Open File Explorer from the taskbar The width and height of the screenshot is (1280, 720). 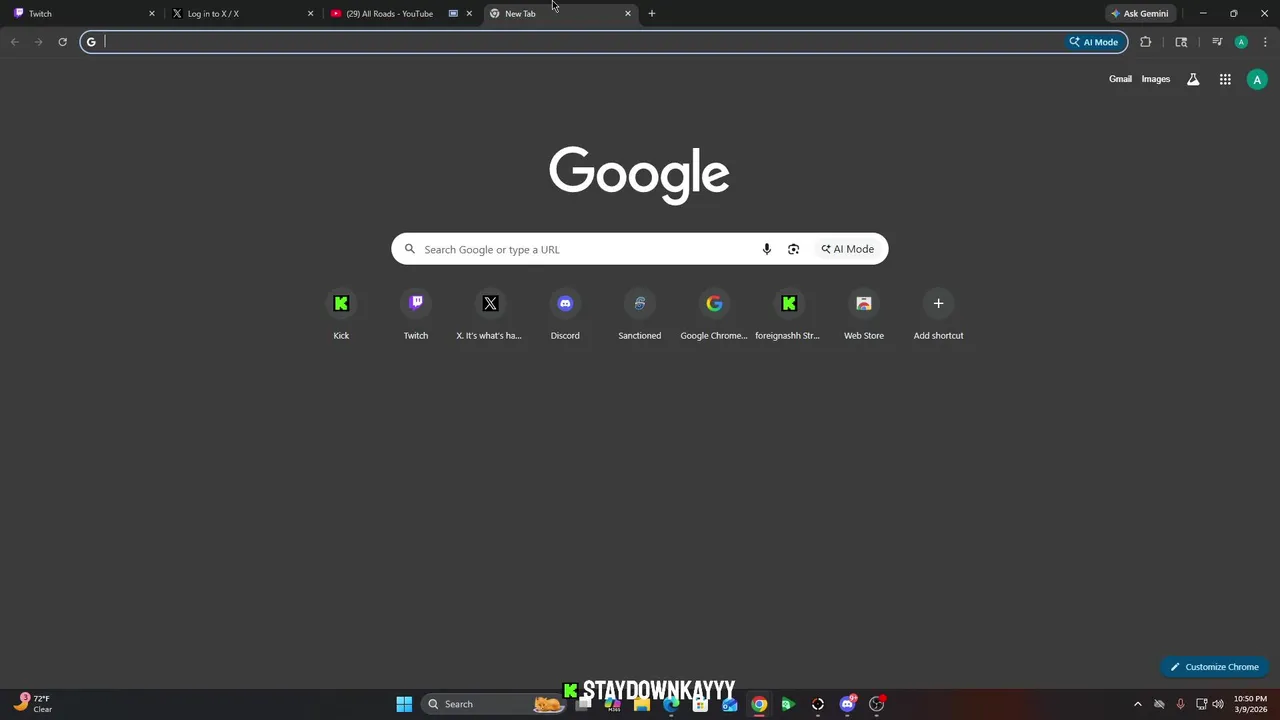[x=642, y=704]
